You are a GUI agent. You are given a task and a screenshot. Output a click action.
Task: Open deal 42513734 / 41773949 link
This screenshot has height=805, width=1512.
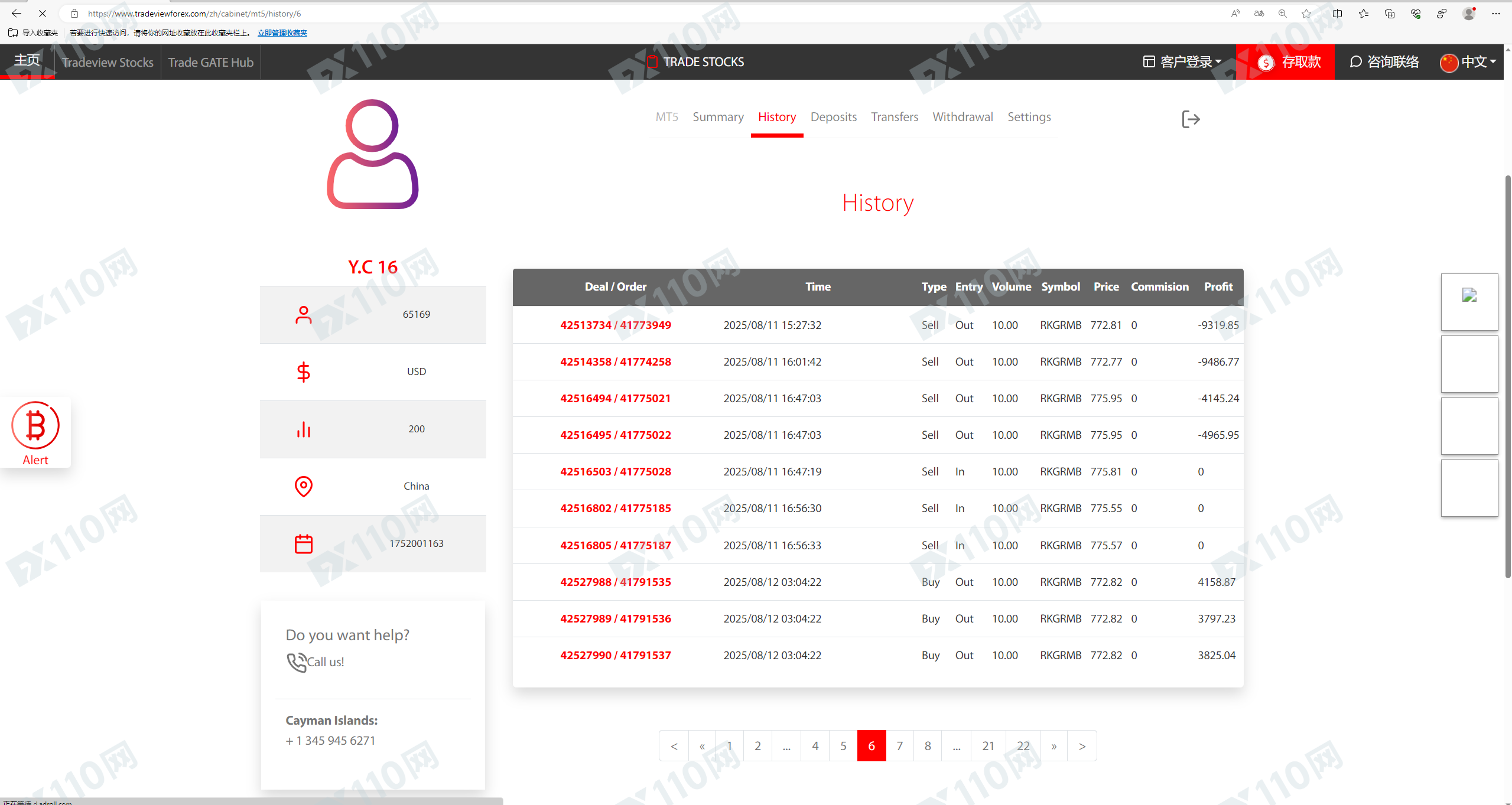(615, 325)
